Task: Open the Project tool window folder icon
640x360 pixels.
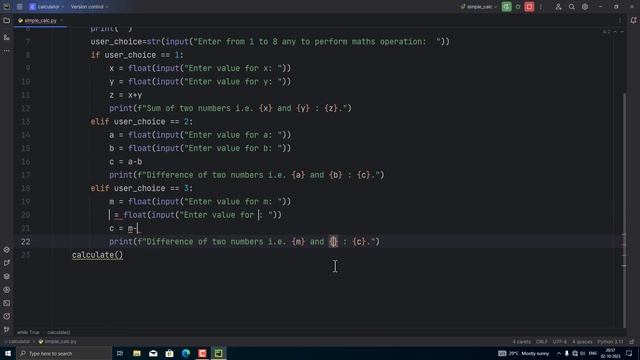Action: [x=7, y=20]
